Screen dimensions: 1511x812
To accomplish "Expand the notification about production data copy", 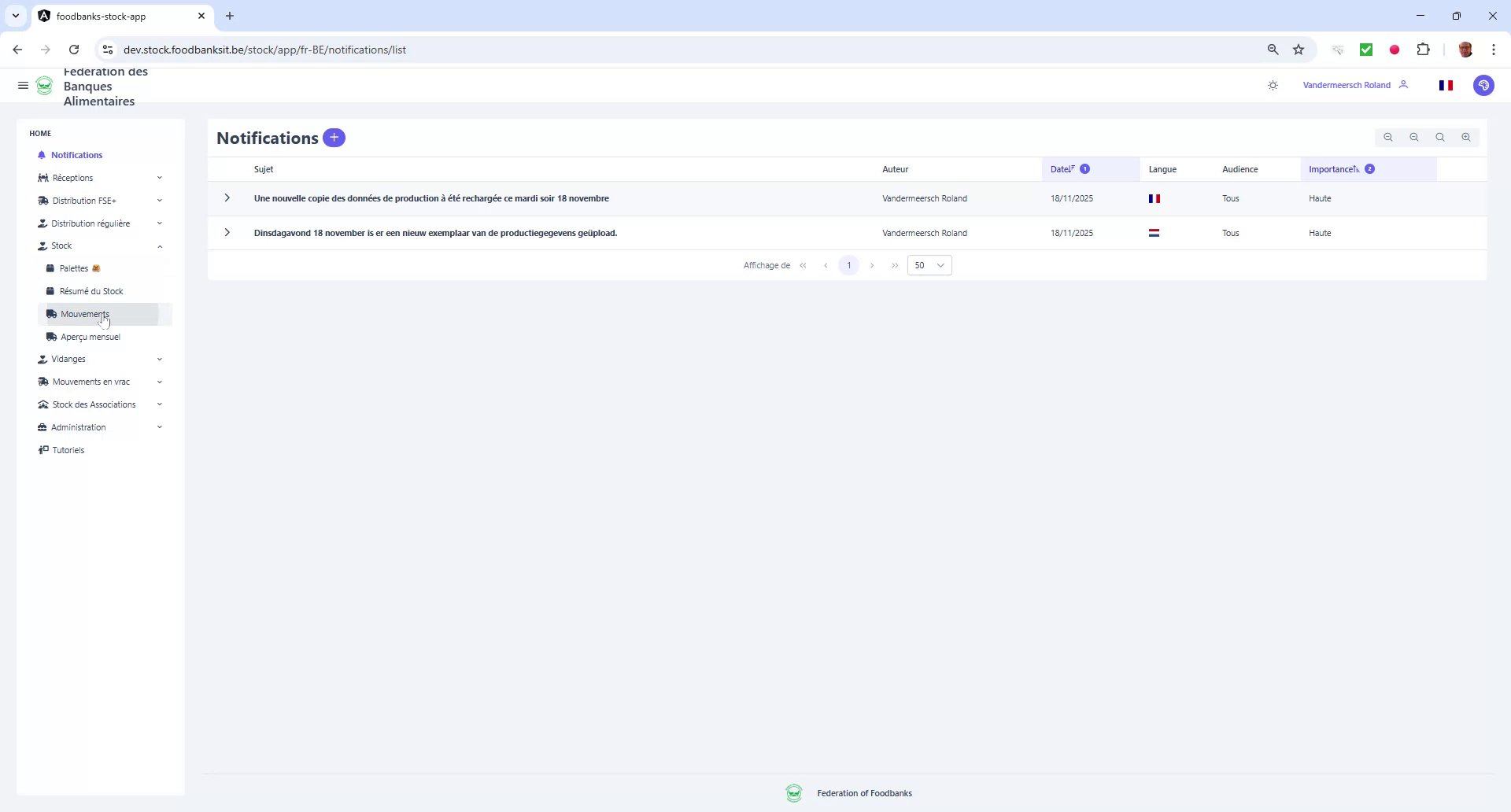I will (x=227, y=197).
